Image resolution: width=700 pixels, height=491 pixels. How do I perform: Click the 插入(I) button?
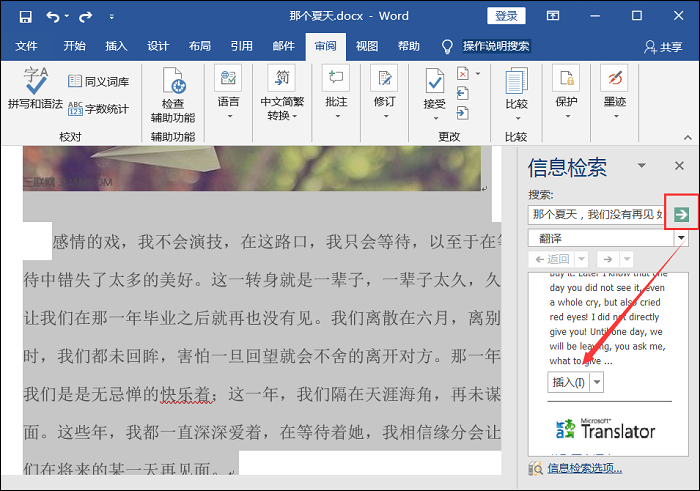569,382
